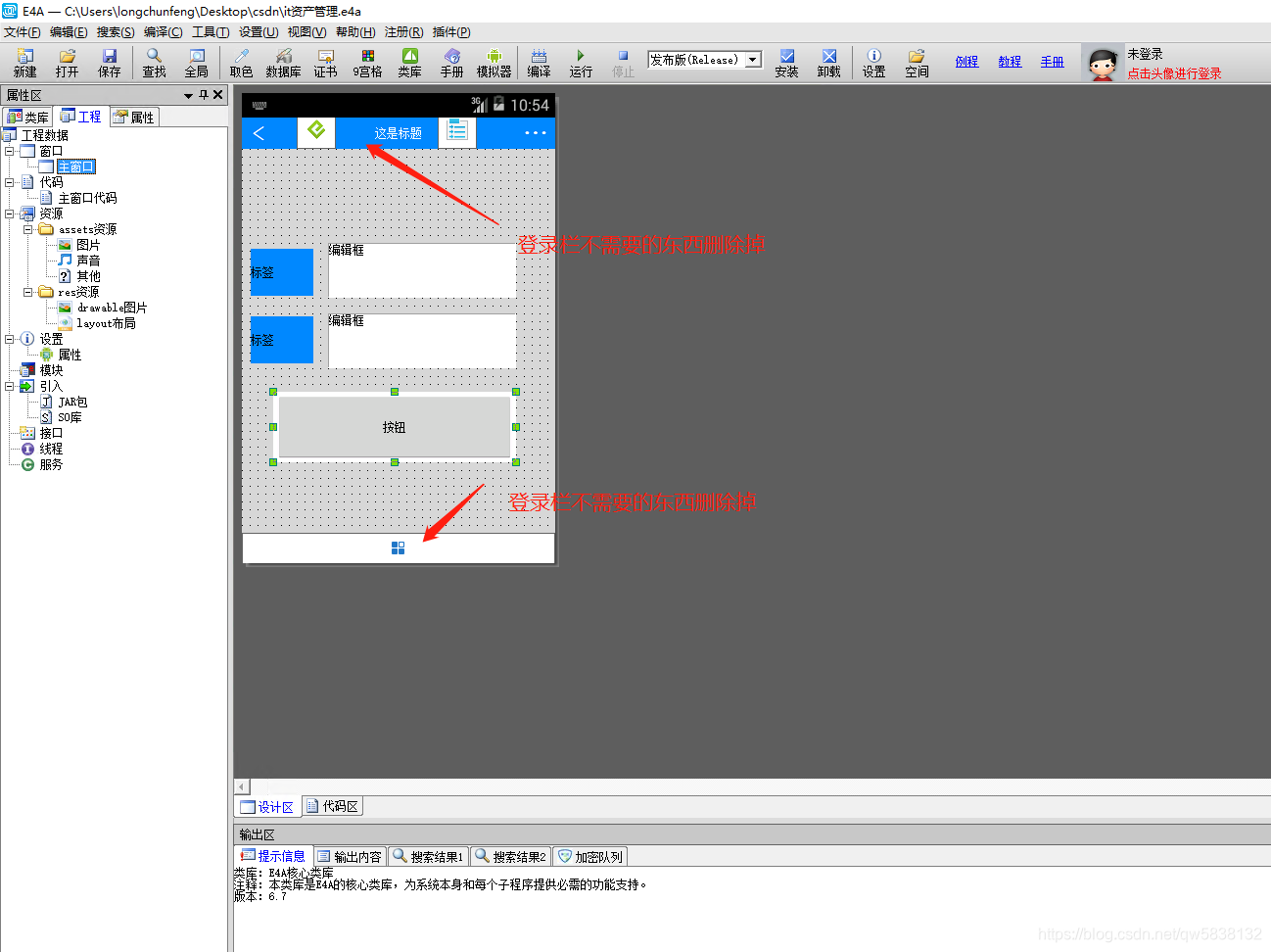Screen dimensions: 1271x952
Task: Open the 加密队列 tab
Action: tap(589, 856)
